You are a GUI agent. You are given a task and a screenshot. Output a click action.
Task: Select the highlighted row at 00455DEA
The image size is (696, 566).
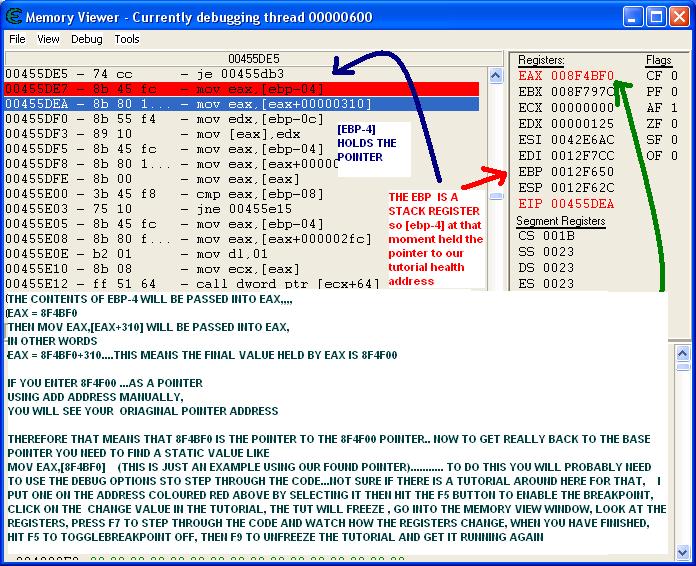pos(242,104)
